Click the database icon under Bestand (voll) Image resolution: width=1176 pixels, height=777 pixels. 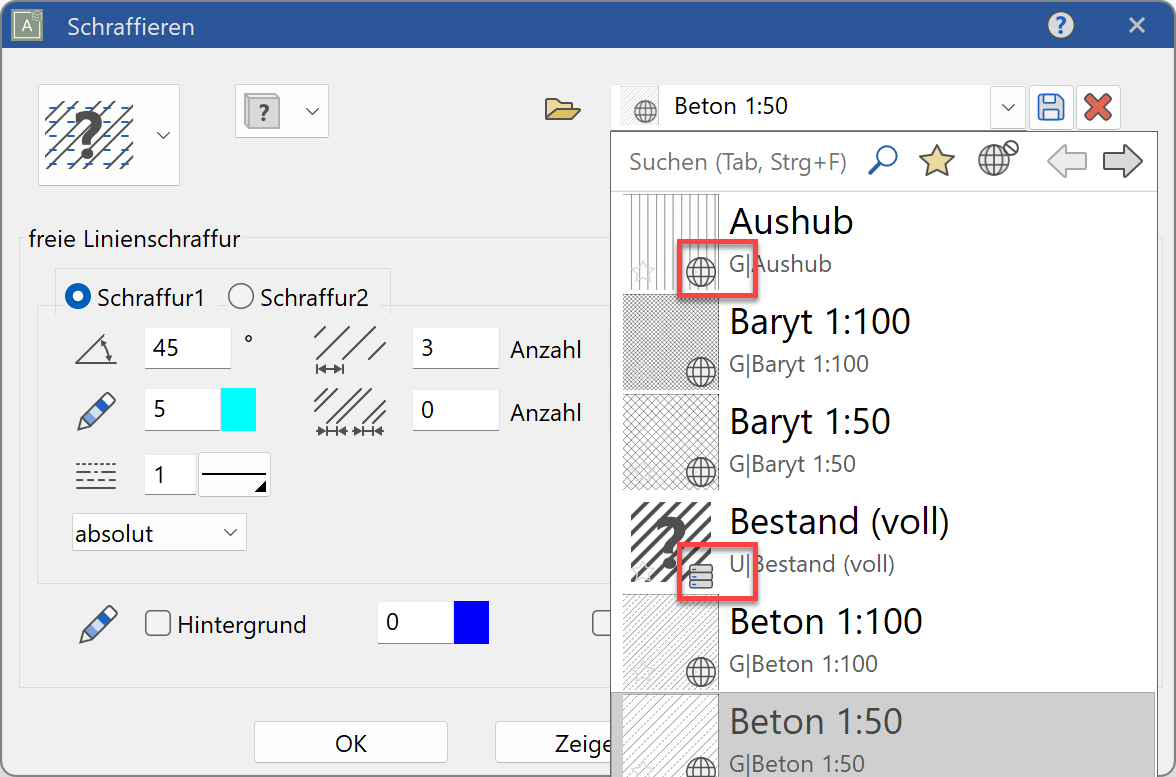(x=701, y=574)
